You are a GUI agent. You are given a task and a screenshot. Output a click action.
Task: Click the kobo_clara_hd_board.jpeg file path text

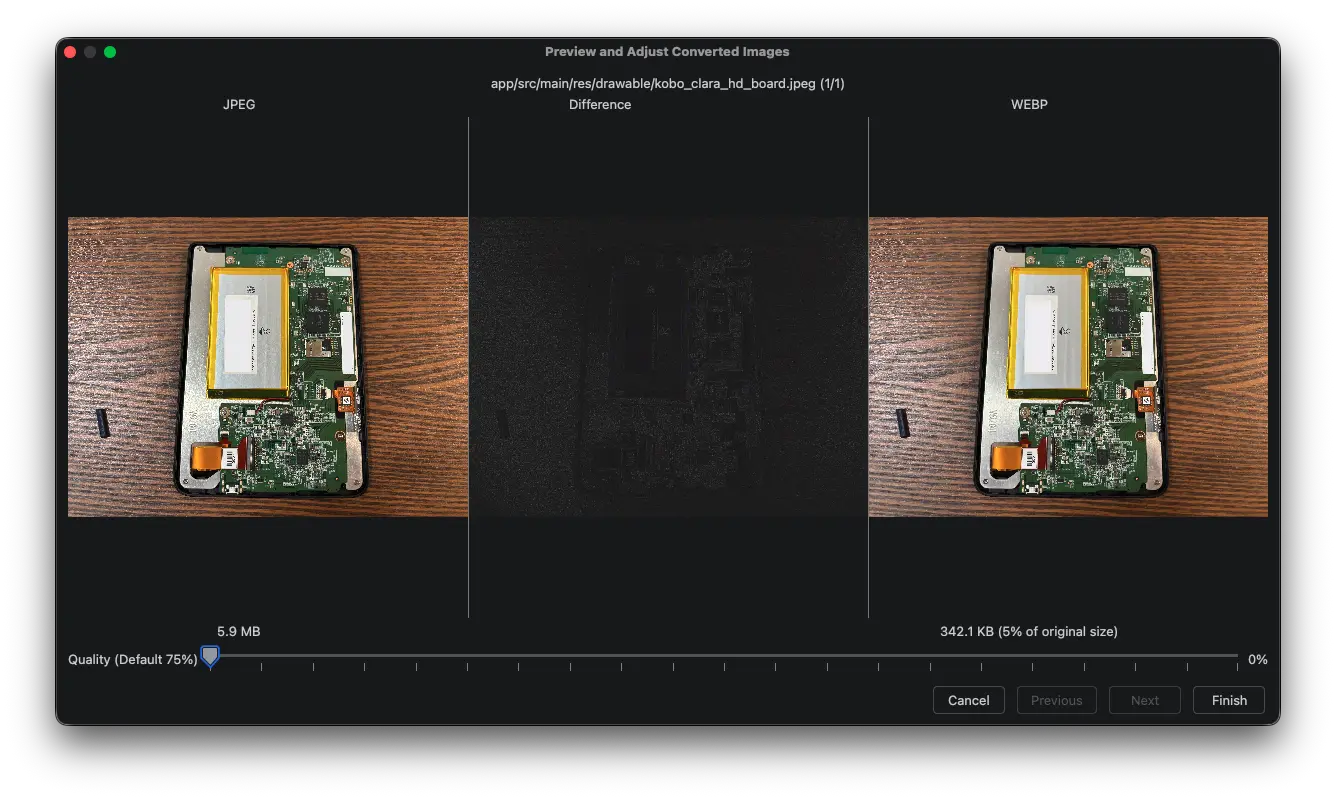(667, 84)
